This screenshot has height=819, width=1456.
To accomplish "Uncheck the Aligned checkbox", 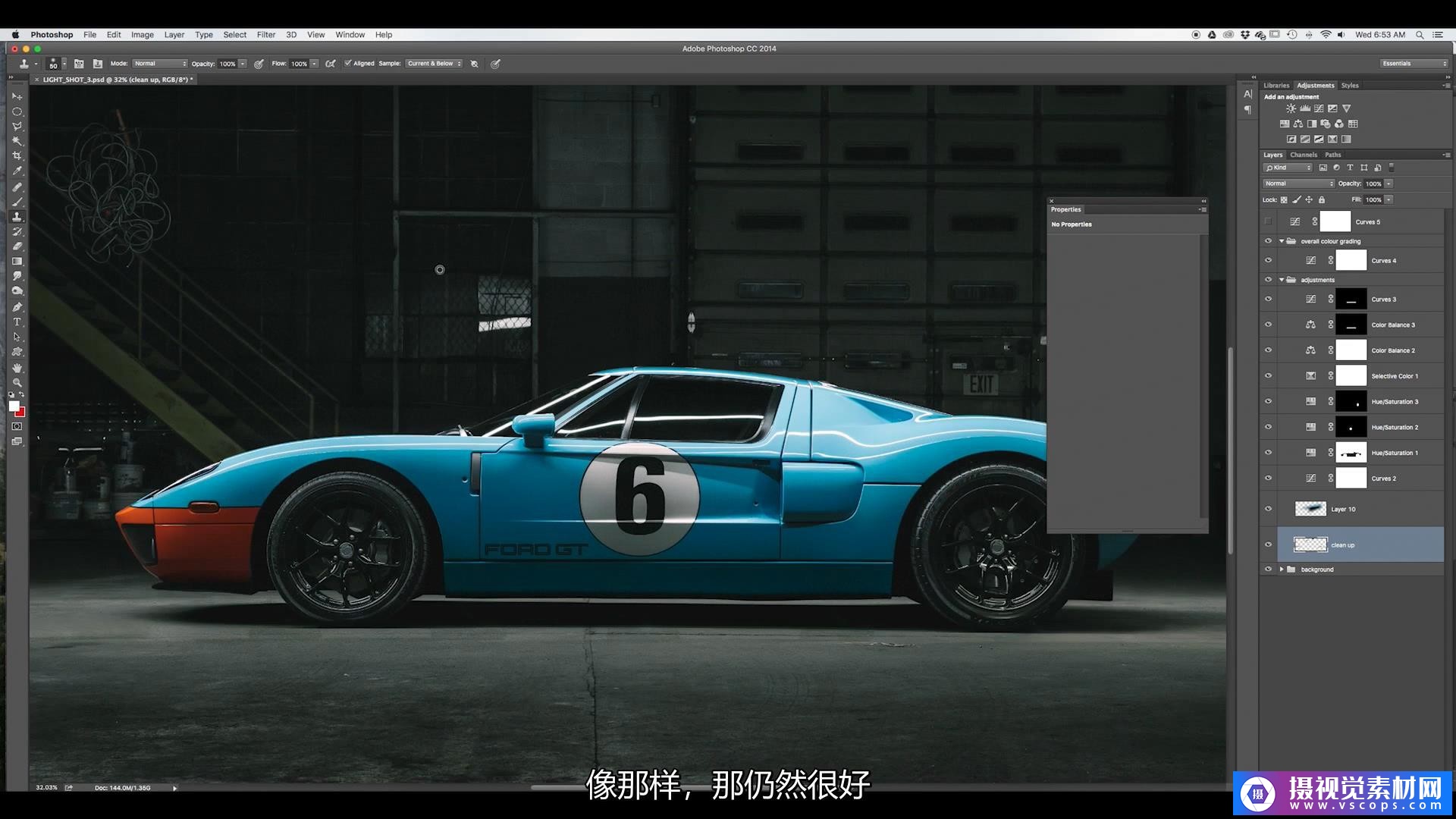I will pyautogui.click(x=348, y=64).
